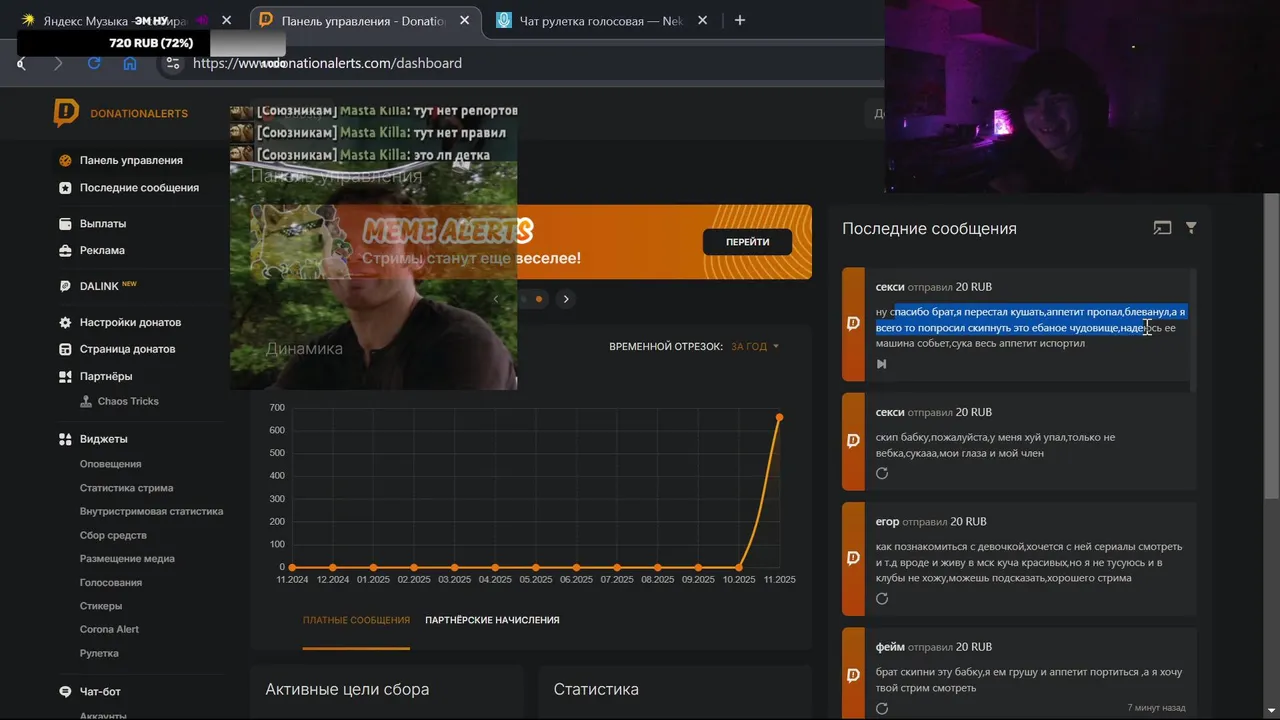The height and width of the screenshot is (720, 1280).
Task: Show next banner slide
Action: pos(566,299)
